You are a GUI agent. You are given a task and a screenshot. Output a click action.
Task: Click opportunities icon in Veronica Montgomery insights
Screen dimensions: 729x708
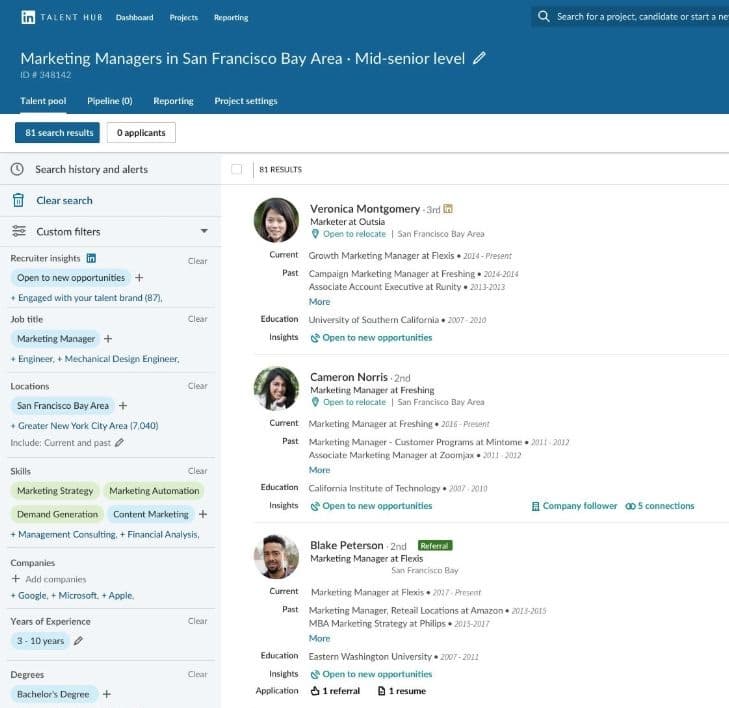click(x=315, y=338)
